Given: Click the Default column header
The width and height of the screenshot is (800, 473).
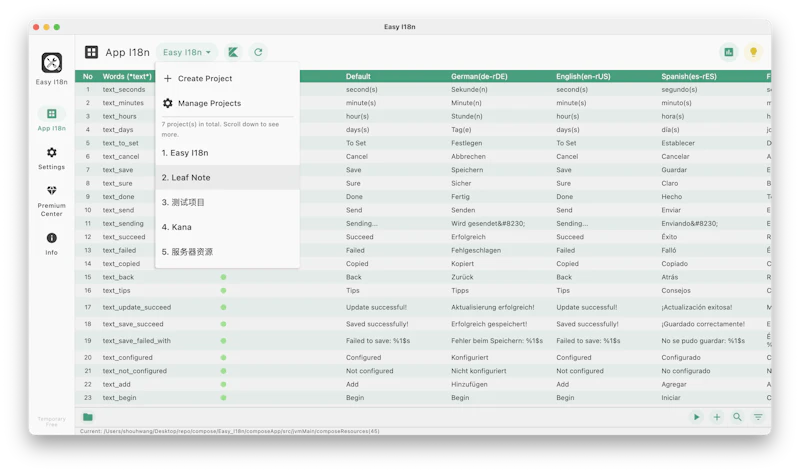Looking at the screenshot, I should (358, 76).
